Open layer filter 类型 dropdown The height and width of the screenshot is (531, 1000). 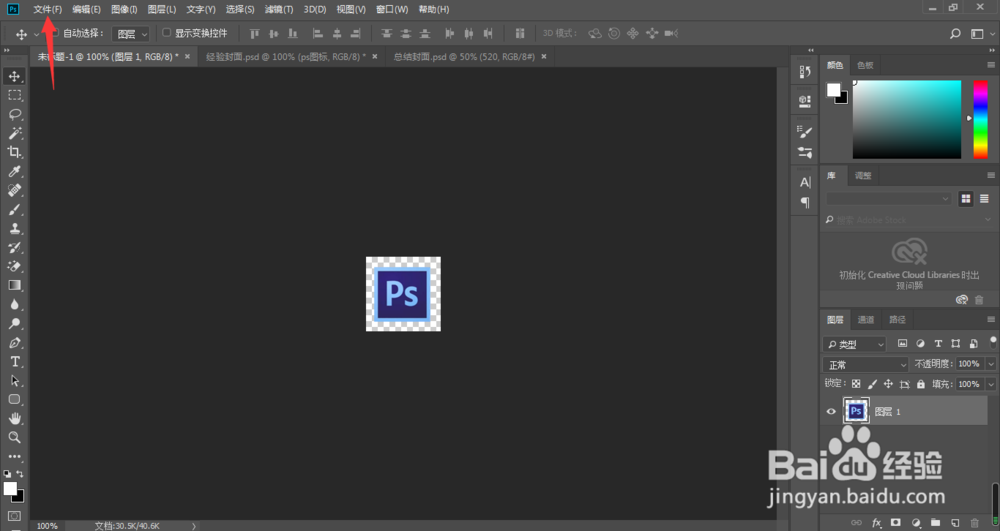click(x=855, y=344)
